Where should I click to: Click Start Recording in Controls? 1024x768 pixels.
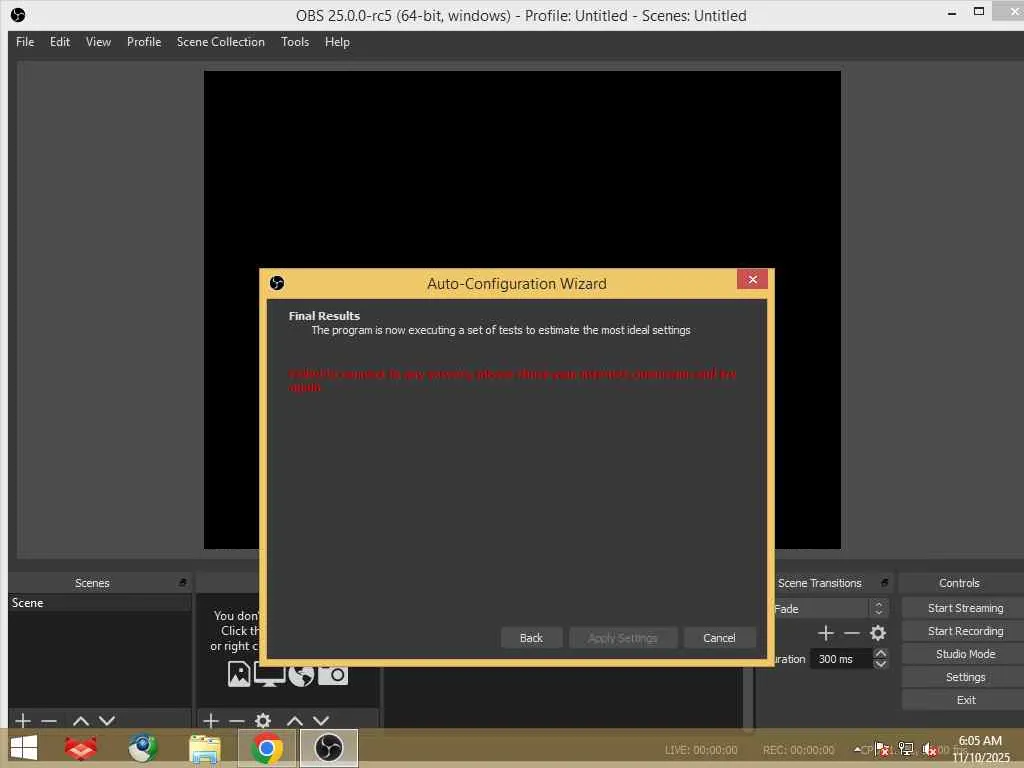(x=965, y=631)
